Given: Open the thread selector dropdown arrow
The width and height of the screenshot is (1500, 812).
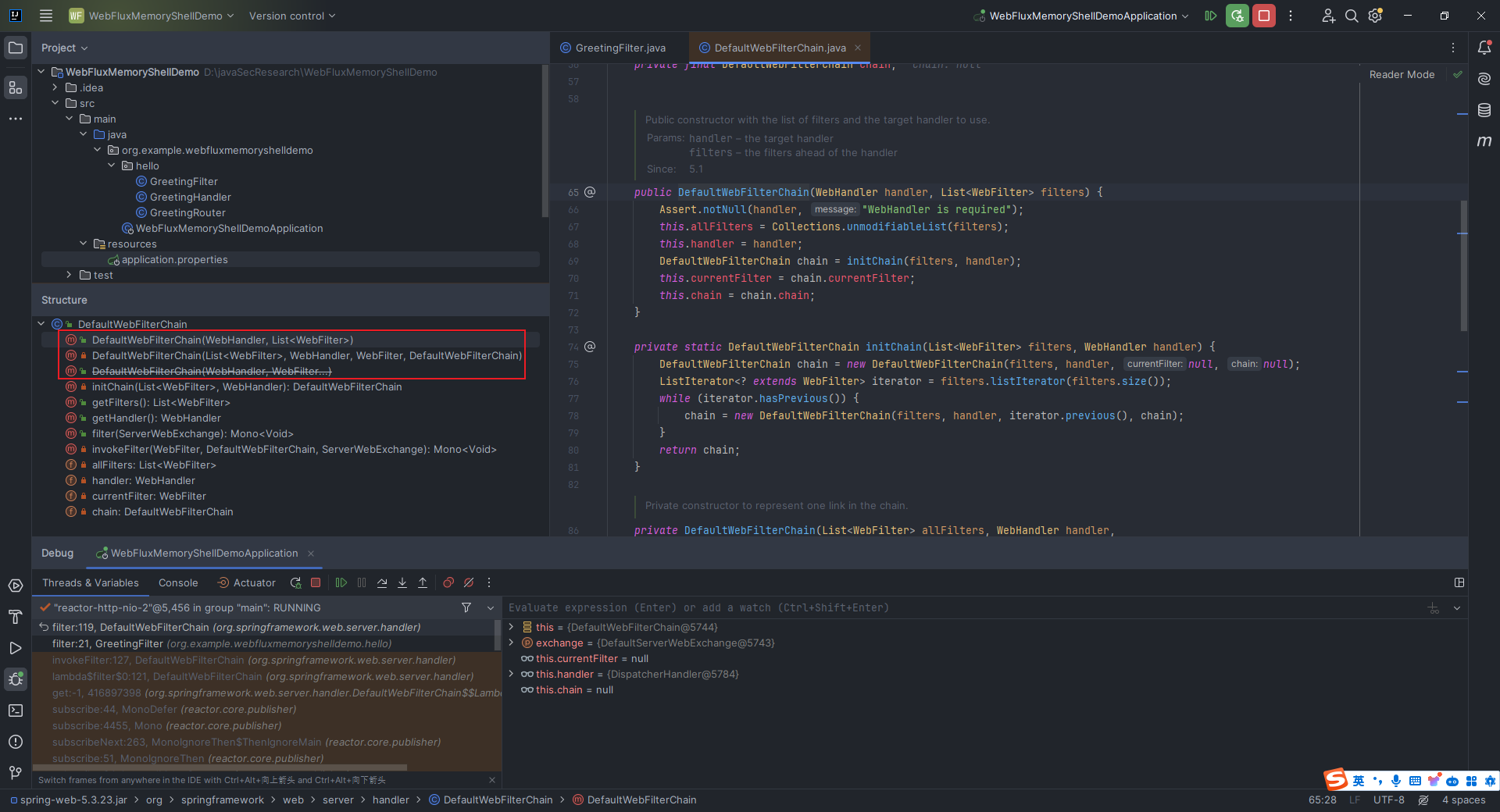Looking at the screenshot, I should tap(491, 607).
